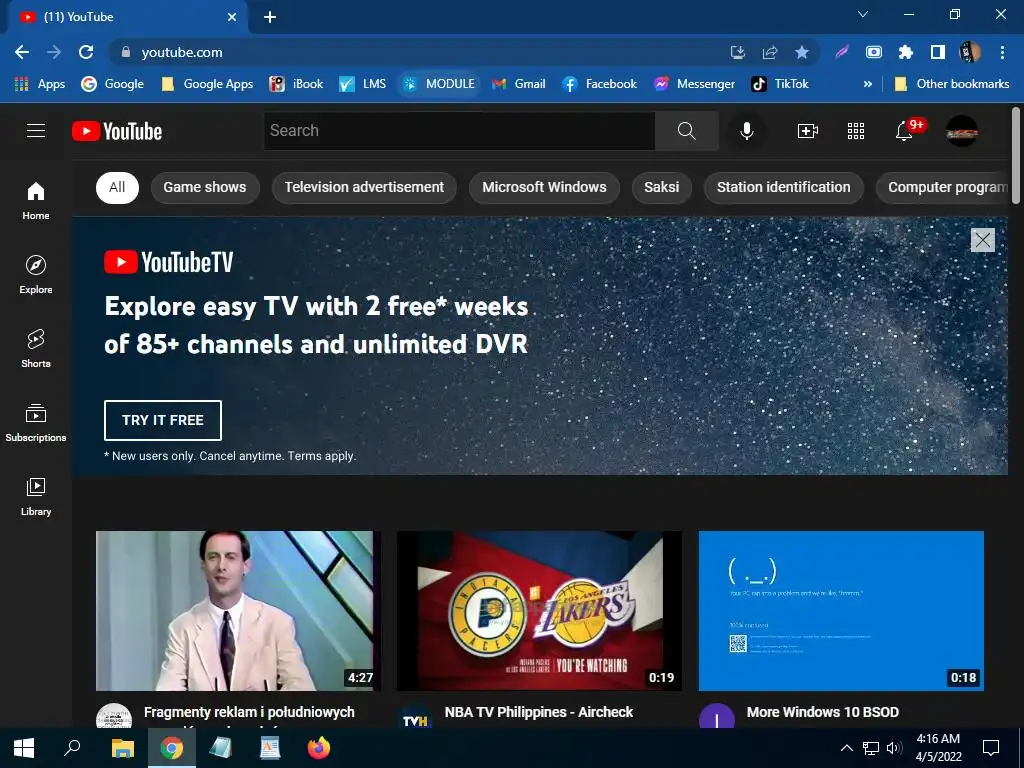Go forward in Chrome
1024x768 pixels.
(x=54, y=52)
